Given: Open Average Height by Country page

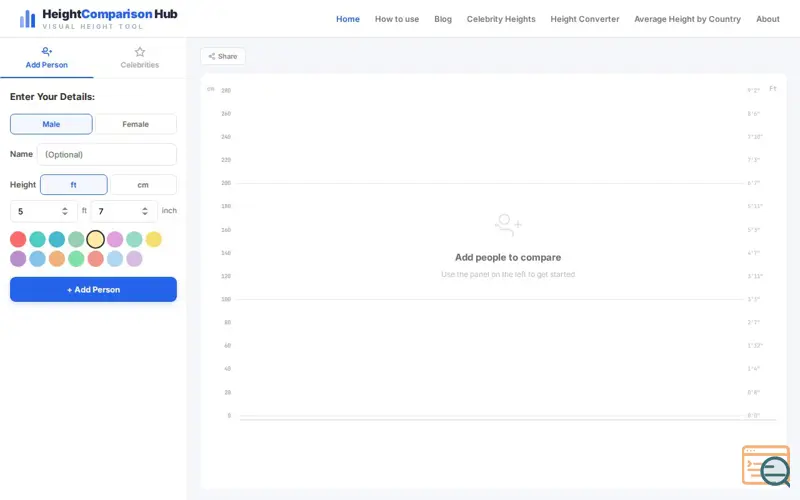Looking at the screenshot, I should [687, 19].
